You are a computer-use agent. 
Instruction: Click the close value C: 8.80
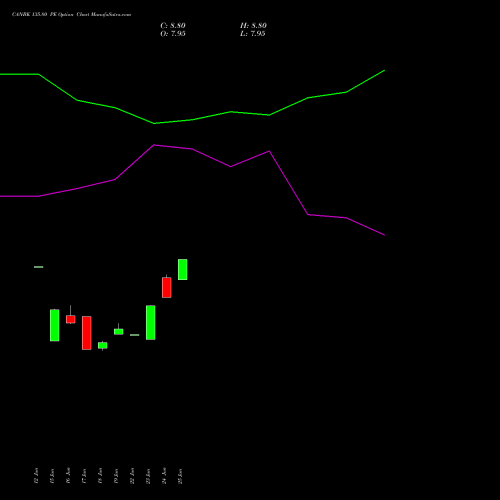[x=173, y=26]
